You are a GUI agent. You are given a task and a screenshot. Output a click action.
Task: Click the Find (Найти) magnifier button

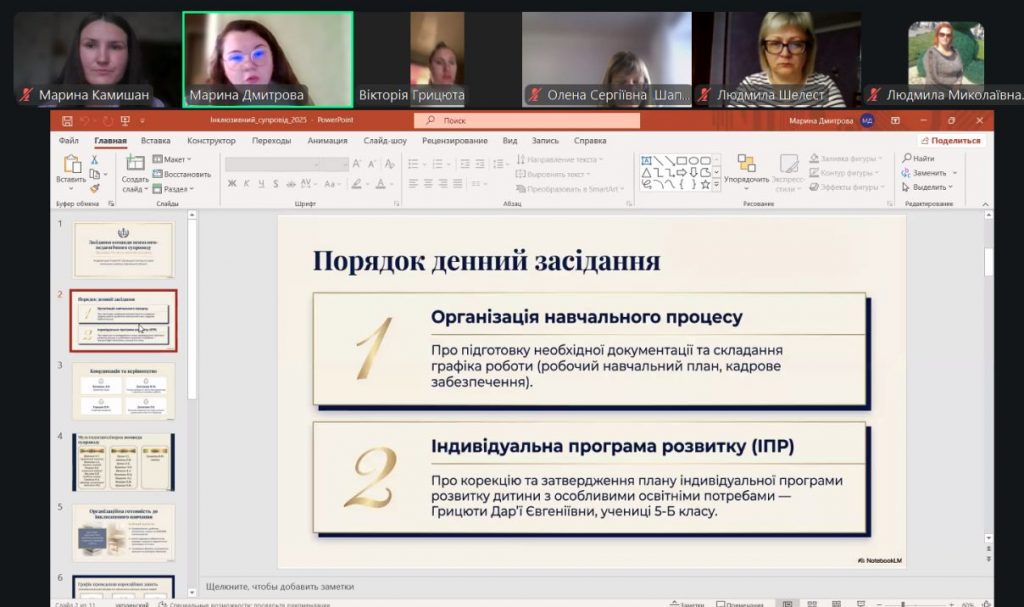coord(918,158)
